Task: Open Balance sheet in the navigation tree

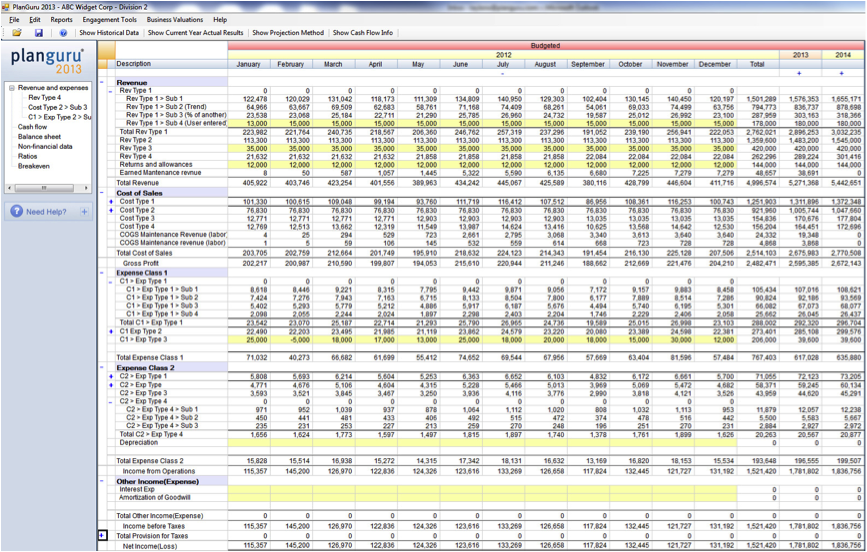Action: (39, 137)
